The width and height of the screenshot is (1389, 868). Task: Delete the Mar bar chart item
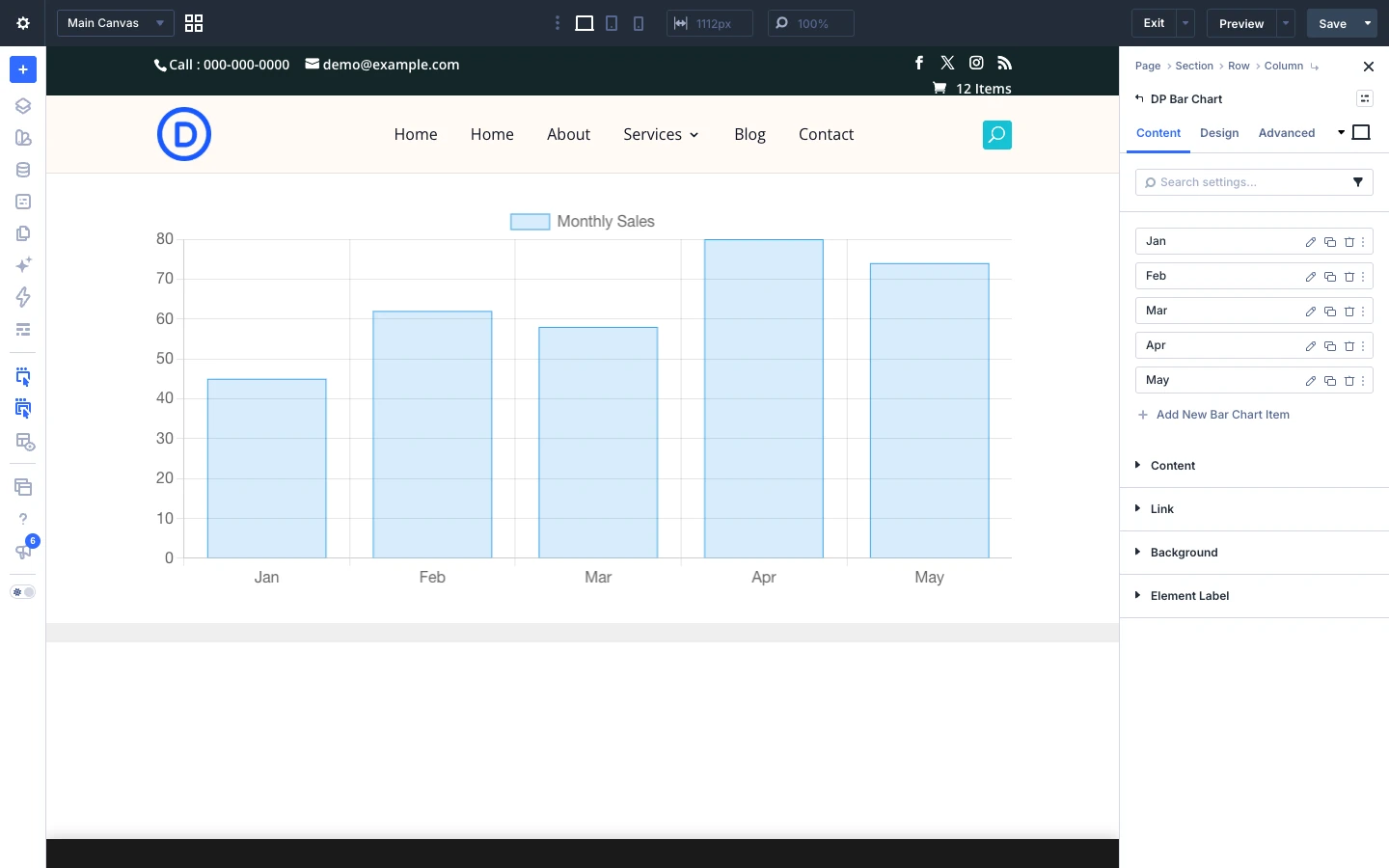point(1349,312)
